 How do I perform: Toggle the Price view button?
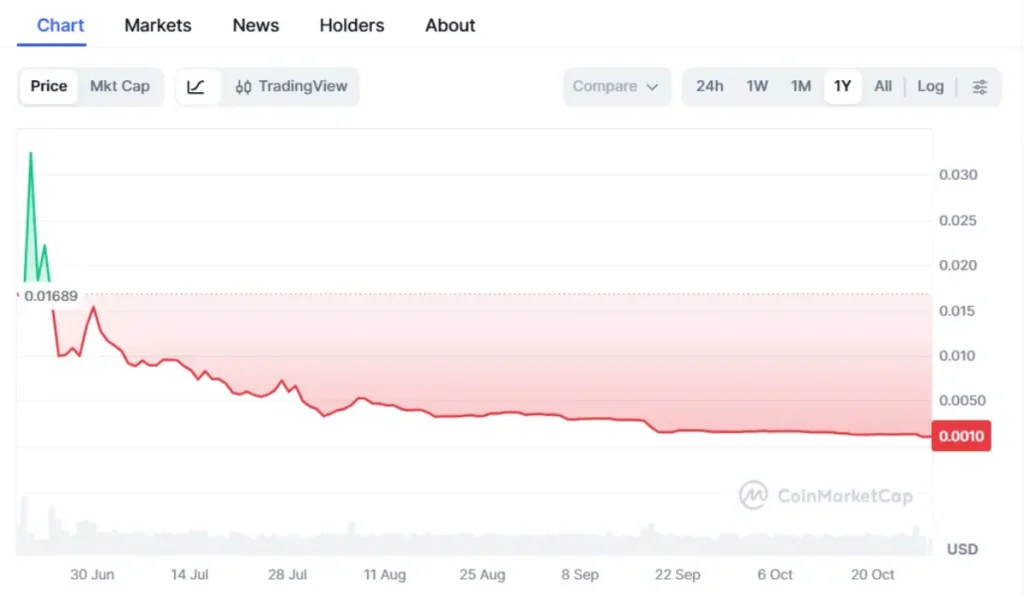48,86
